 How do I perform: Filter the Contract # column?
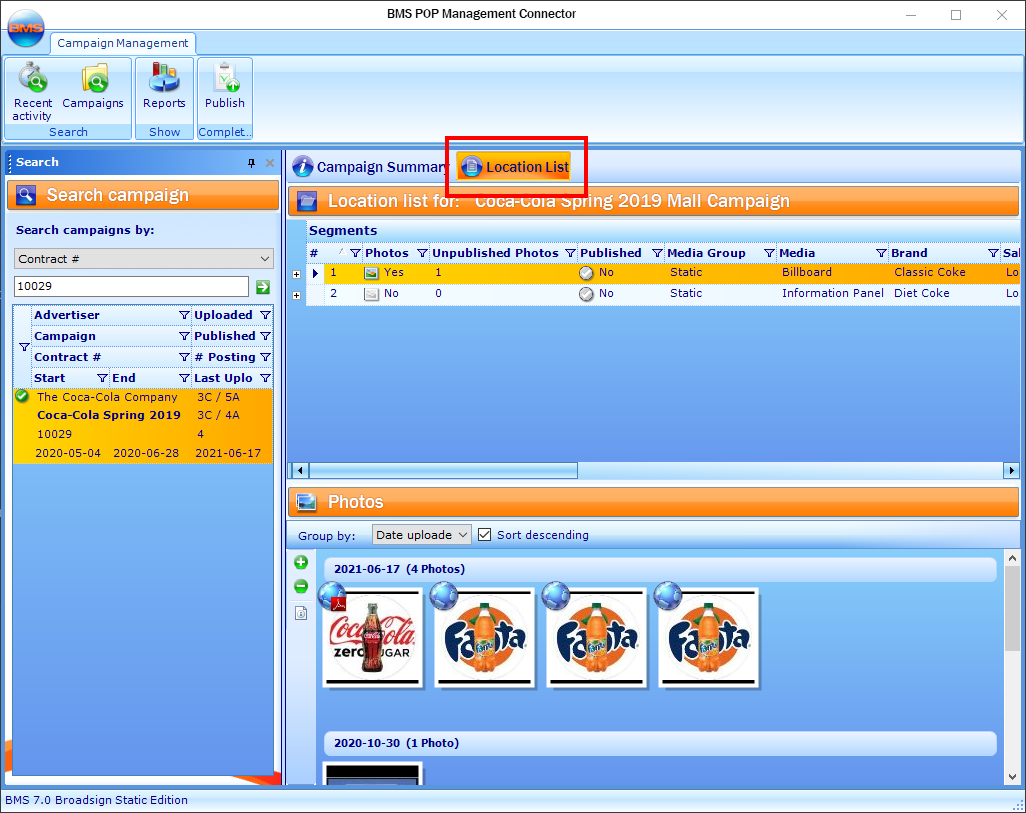pos(184,357)
